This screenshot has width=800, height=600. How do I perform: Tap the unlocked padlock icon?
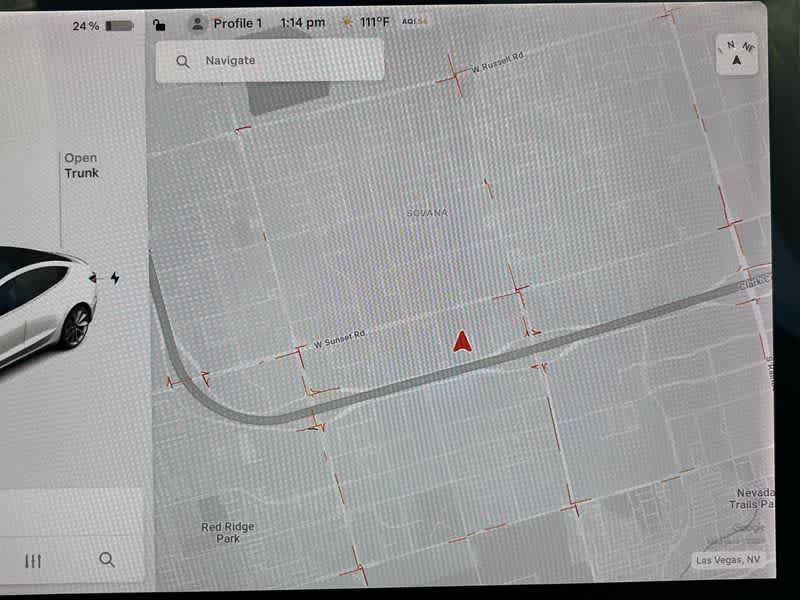pyautogui.click(x=159, y=24)
